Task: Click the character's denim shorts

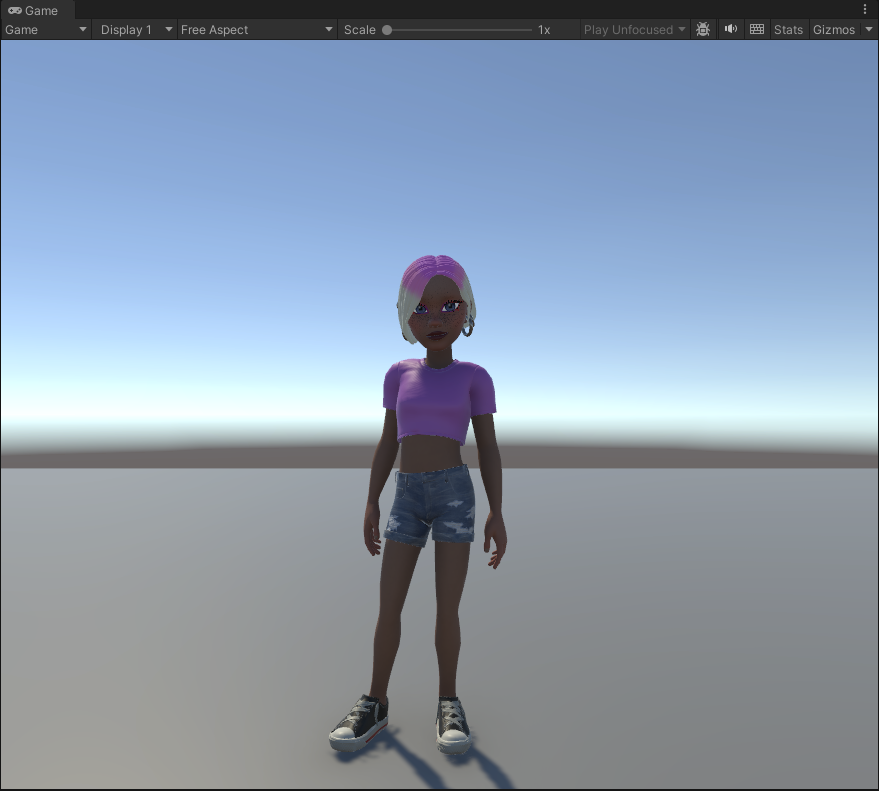Action: point(432,505)
